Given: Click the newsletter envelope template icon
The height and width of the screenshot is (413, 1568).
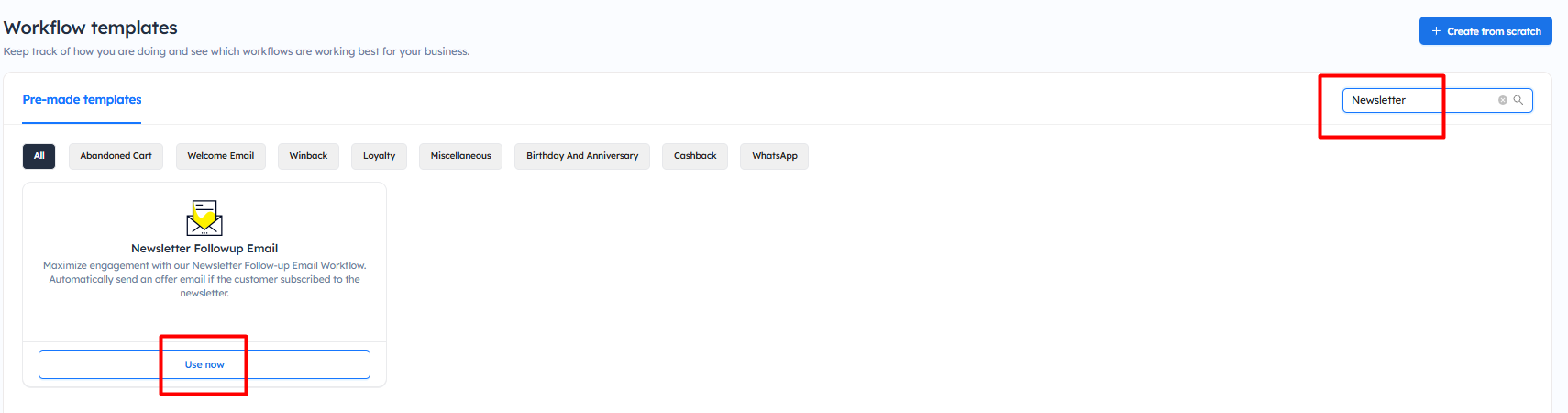Looking at the screenshot, I should pos(204,218).
